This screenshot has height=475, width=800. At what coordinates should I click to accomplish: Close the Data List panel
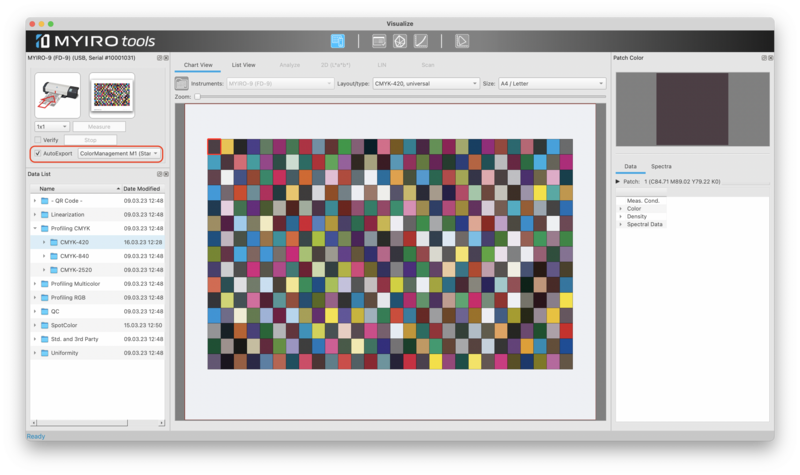click(x=166, y=174)
